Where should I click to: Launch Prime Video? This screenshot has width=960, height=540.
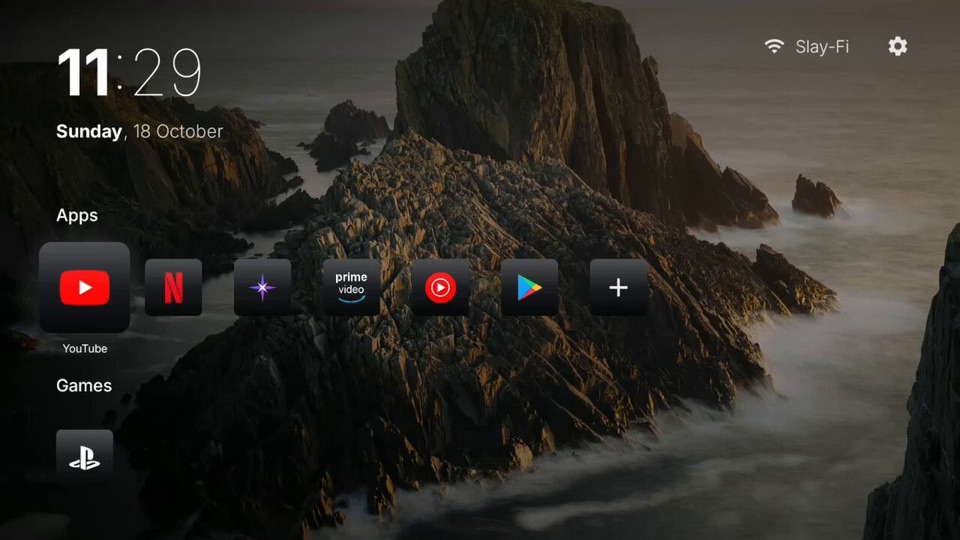(x=351, y=287)
